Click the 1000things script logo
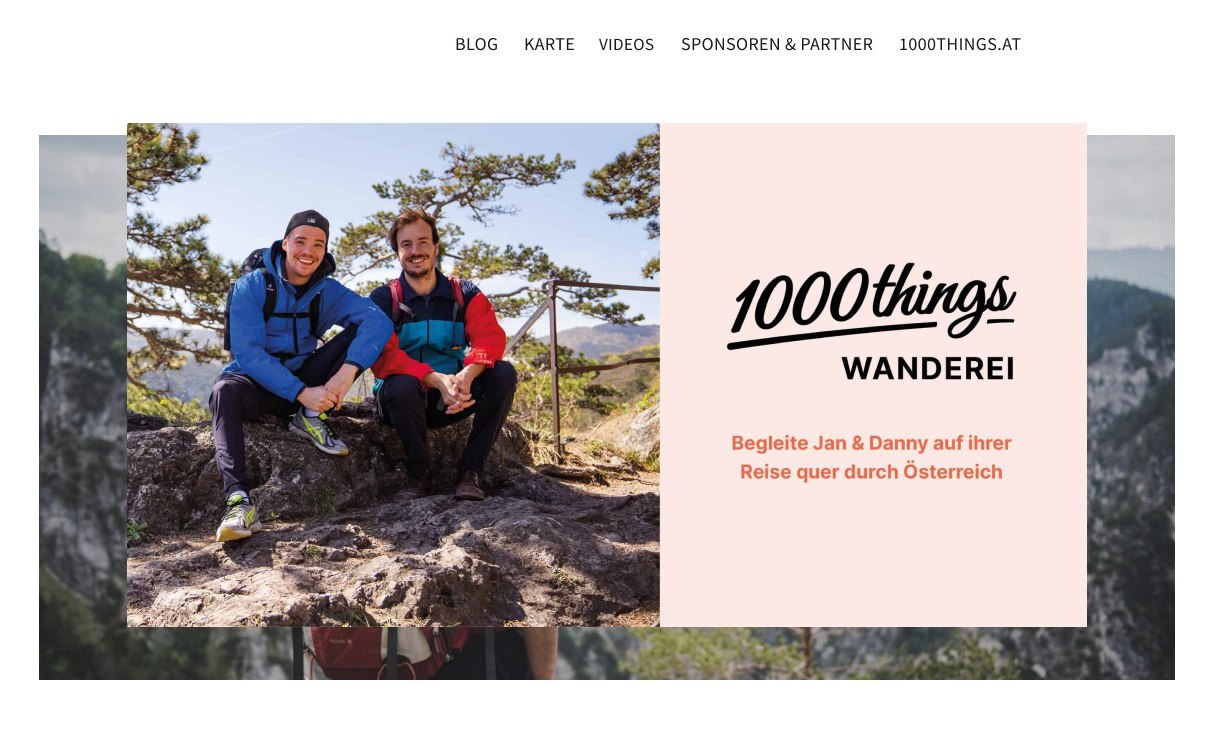The height and width of the screenshot is (753, 1230). pos(871,303)
